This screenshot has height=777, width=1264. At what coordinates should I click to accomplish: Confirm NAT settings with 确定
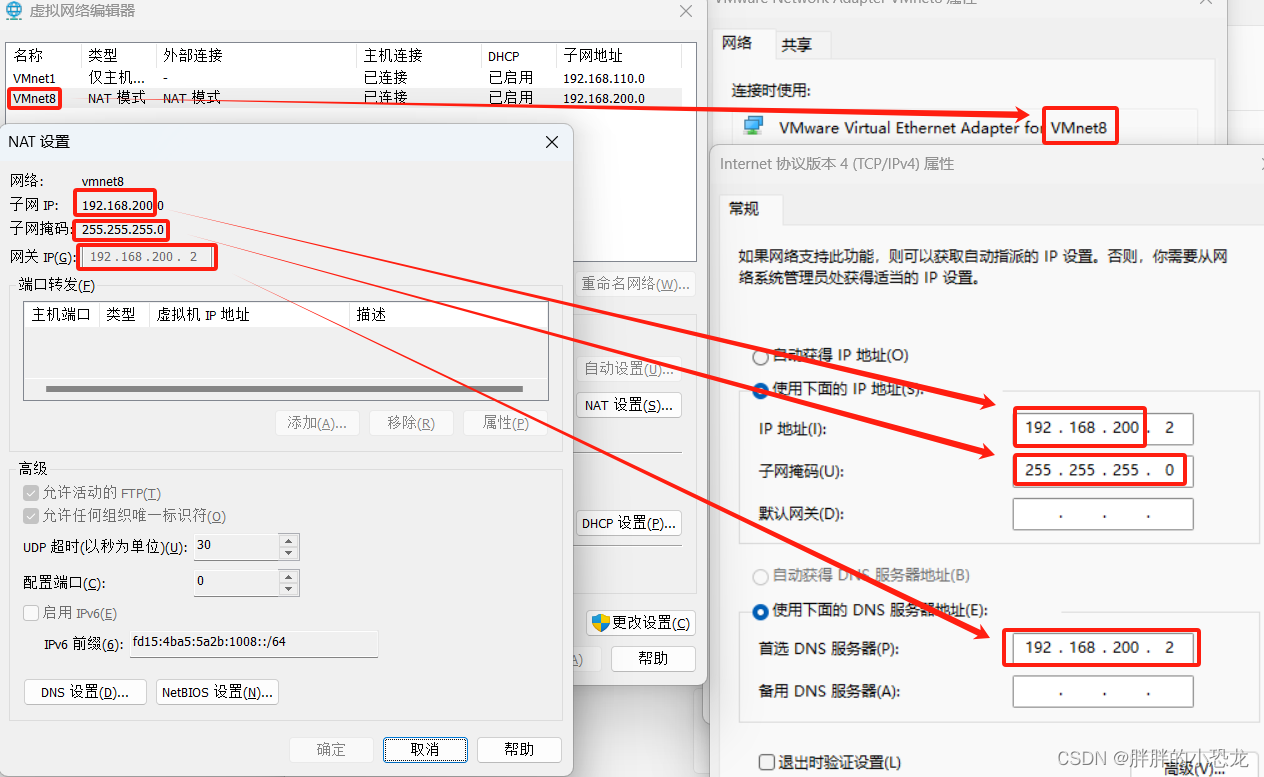[x=331, y=750]
